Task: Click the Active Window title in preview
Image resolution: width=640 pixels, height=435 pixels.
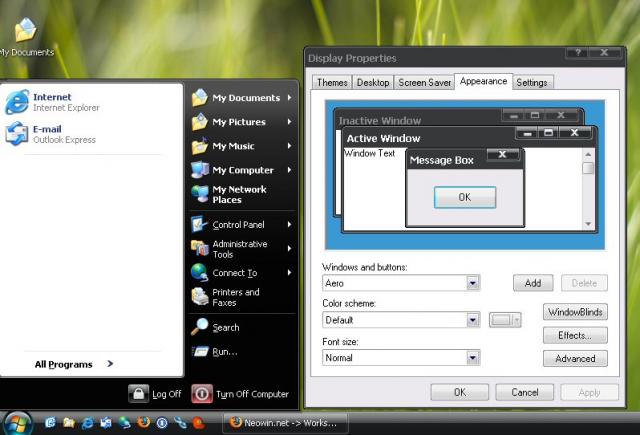Action: 383,138
